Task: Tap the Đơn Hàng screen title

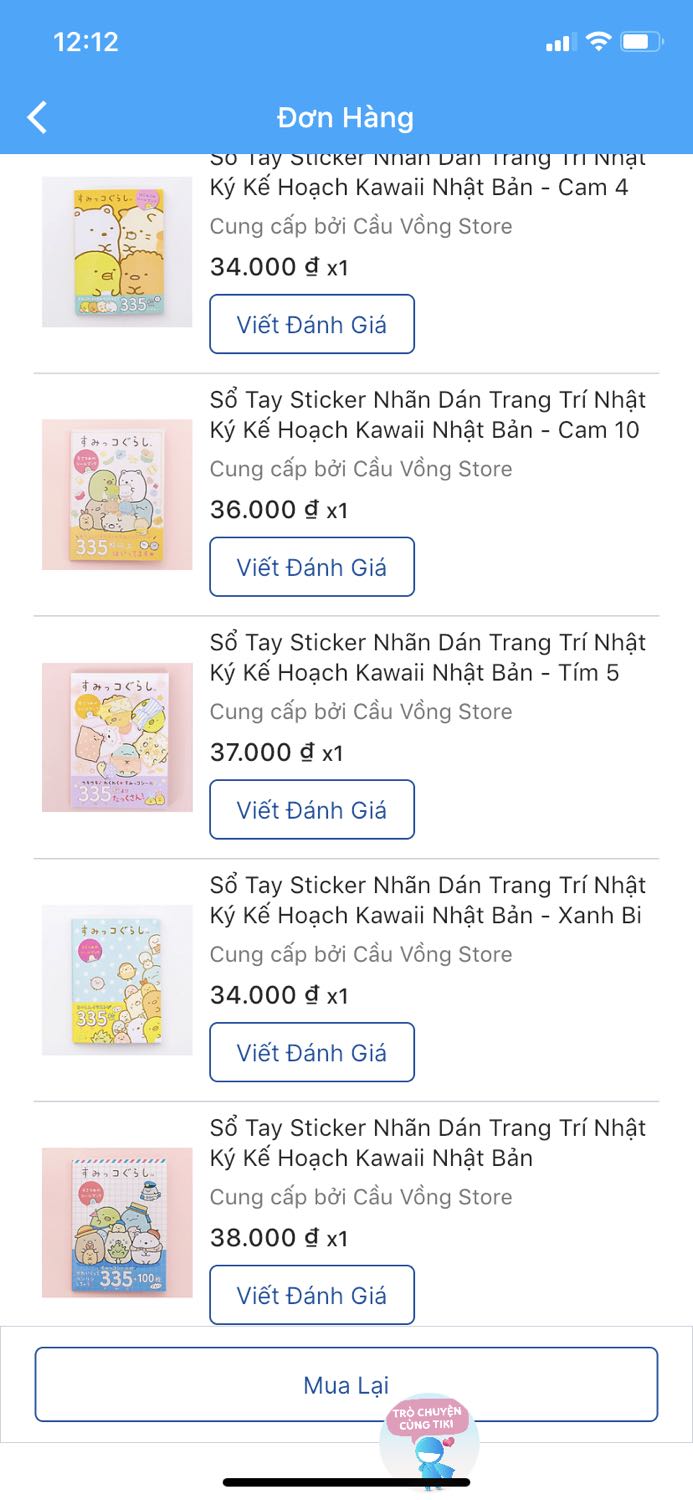Action: pos(346,117)
